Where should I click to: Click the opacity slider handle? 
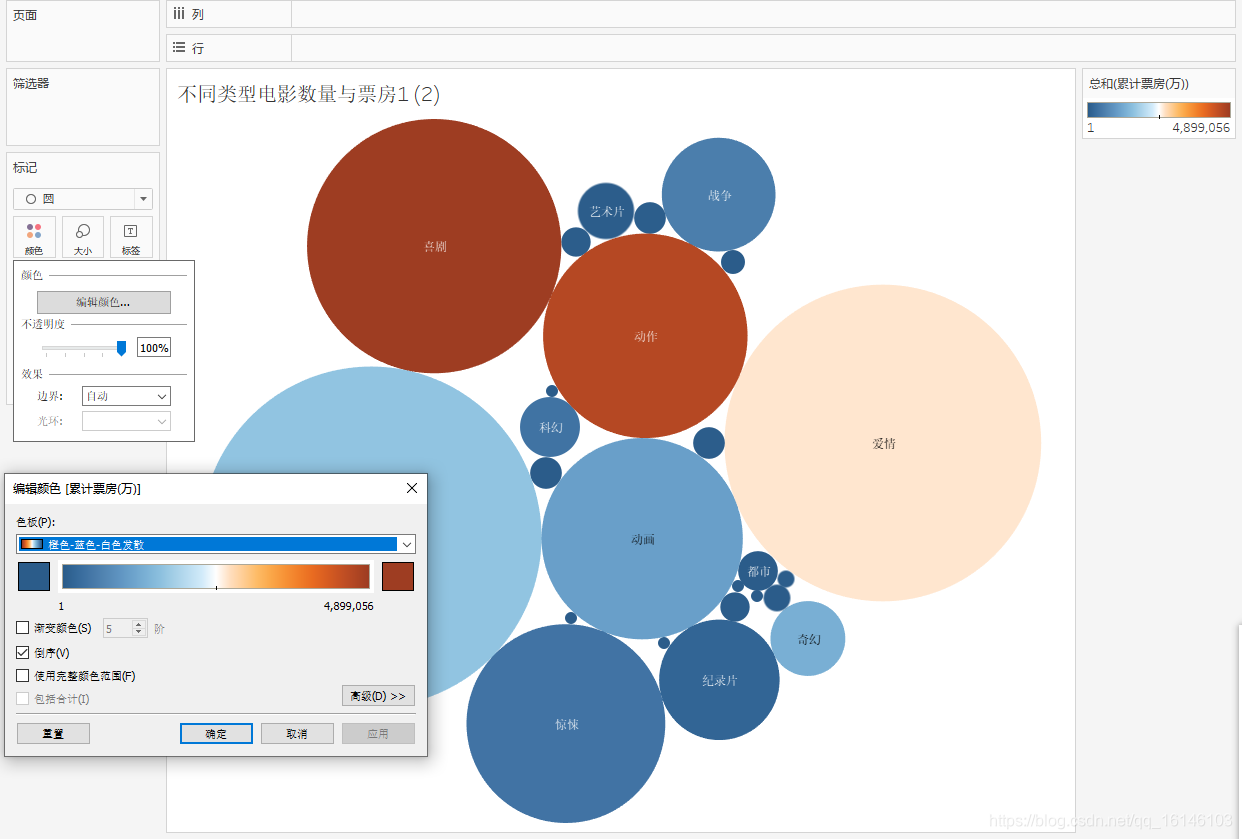pyautogui.click(x=122, y=348)
